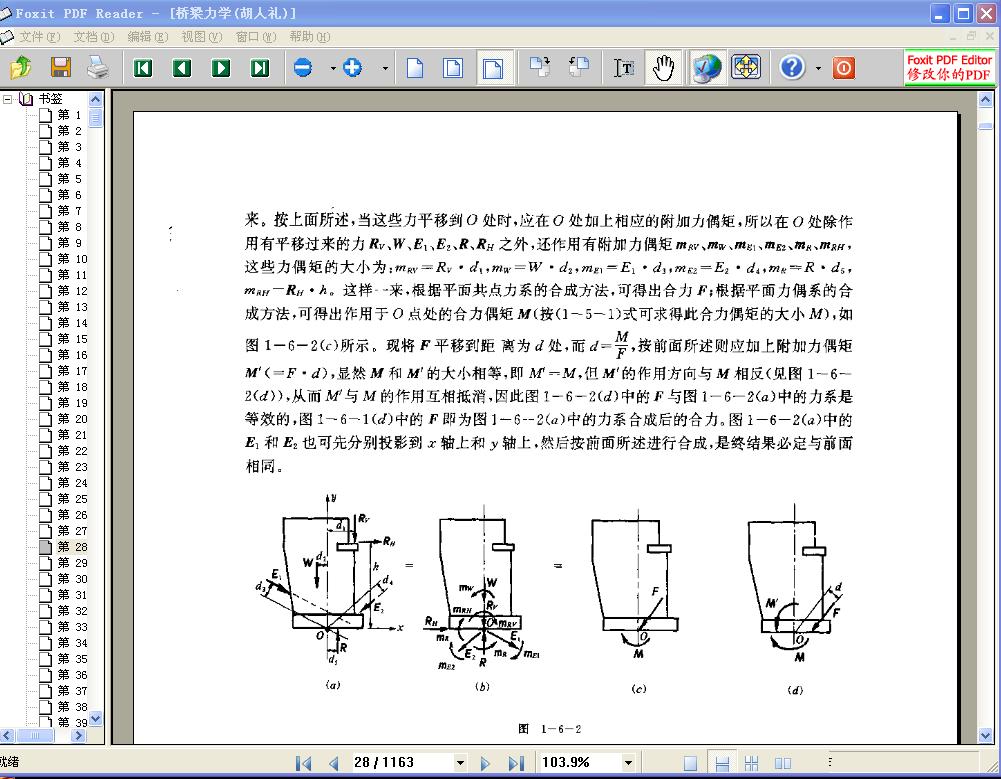Open the zoom percentage dropdown
This screenshot has height=779, width=1001.
pyautogui.click(x=628, y=763)
